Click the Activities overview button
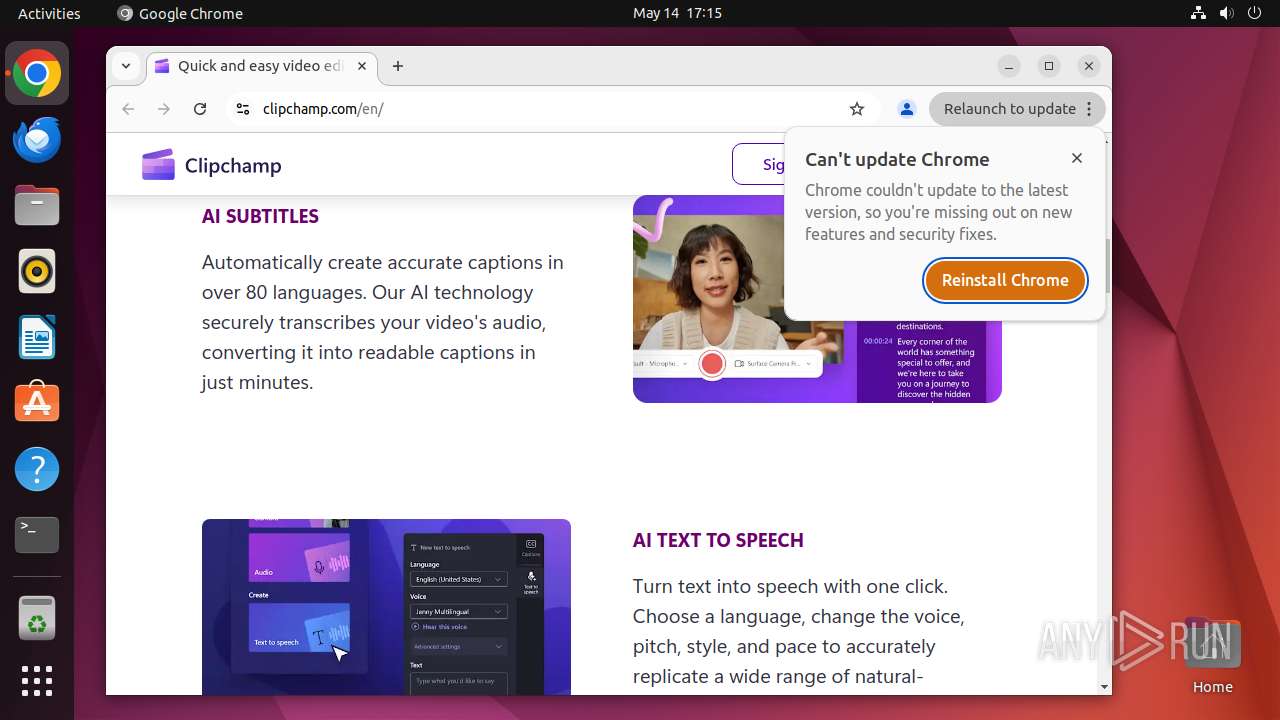This screenshot has height=720, width=1280. (49, 13)
